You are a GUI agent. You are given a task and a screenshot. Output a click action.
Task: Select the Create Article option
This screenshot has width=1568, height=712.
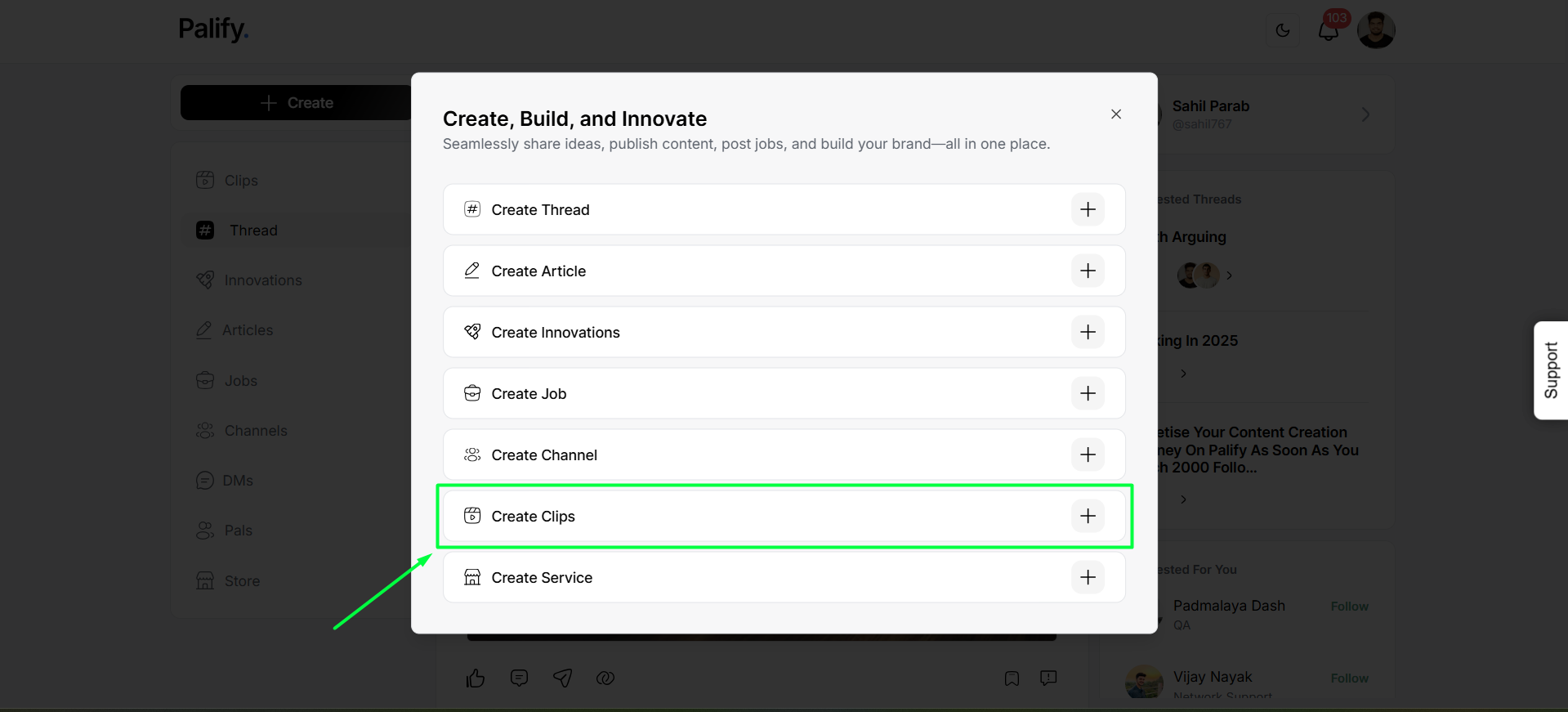pyautogui.click(x=784, y=271)
